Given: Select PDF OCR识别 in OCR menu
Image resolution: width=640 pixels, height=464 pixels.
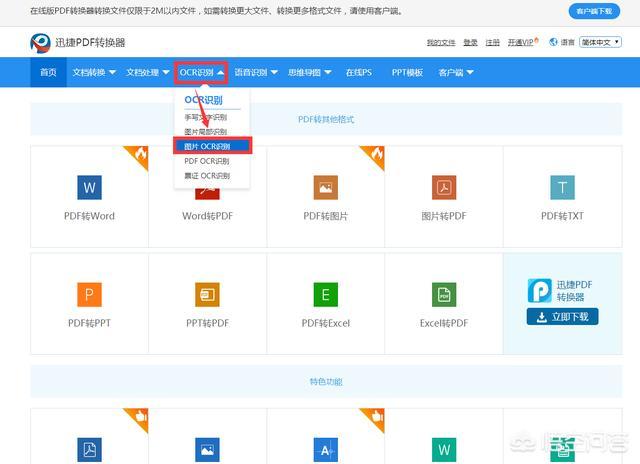Looking at the screenshot, I should coord(207,161).
